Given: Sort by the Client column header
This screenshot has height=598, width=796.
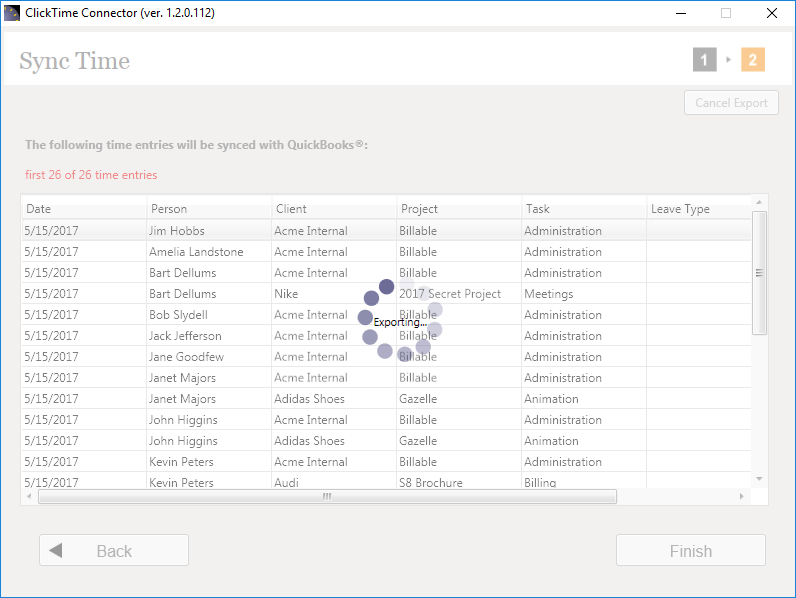Looking at the screenshot, I should 334,209.
